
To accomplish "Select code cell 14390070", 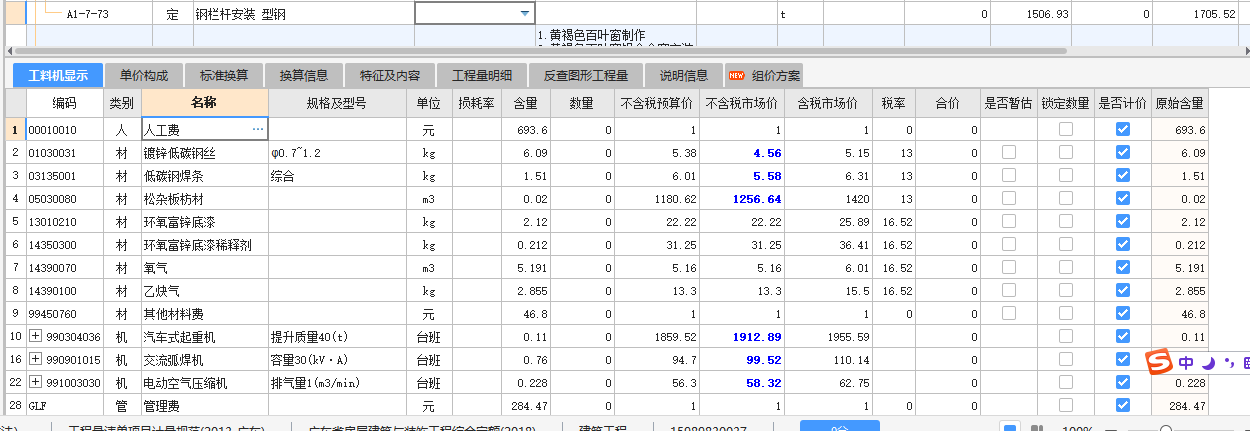I will point(64,268).
